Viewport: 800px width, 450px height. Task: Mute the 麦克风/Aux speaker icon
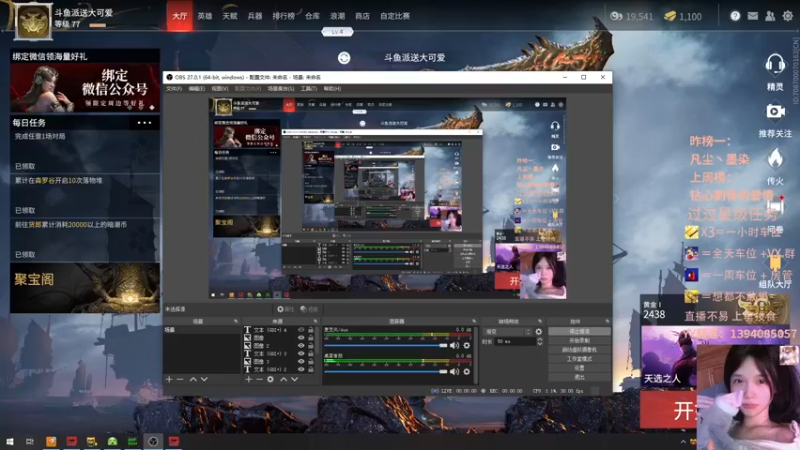(454, 345)
